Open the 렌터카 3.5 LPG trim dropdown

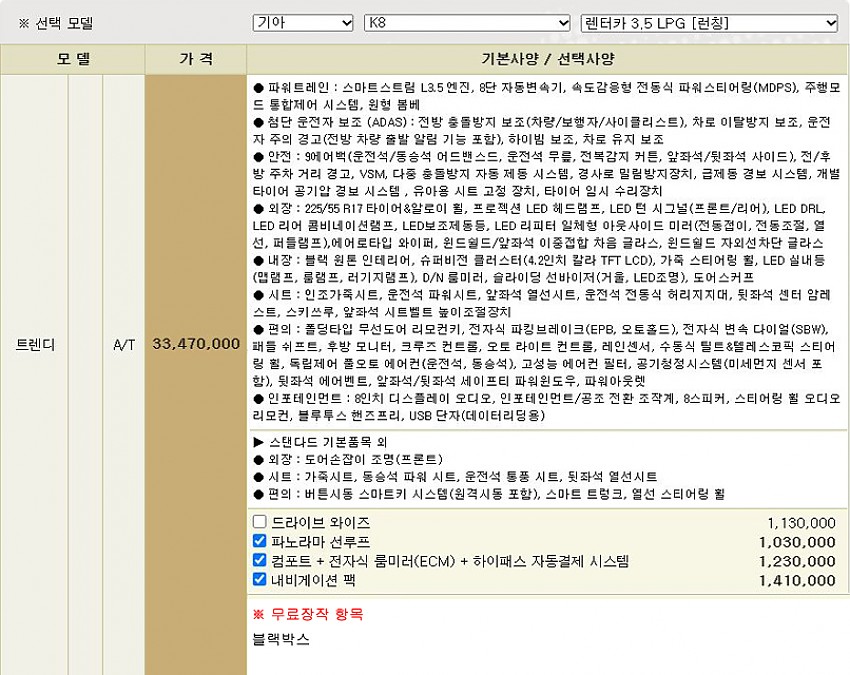click(708, 22)
